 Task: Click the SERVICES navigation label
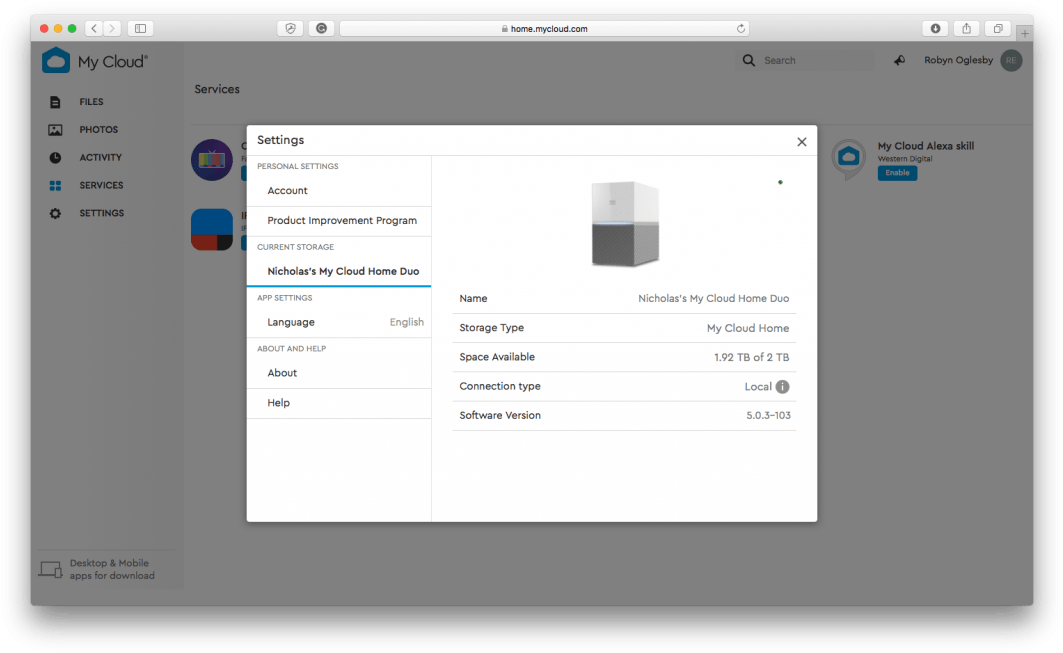[101, 185]
